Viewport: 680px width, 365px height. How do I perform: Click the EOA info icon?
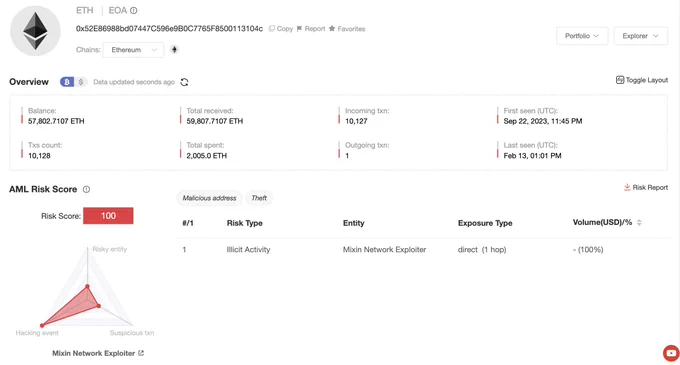(134, 10)
